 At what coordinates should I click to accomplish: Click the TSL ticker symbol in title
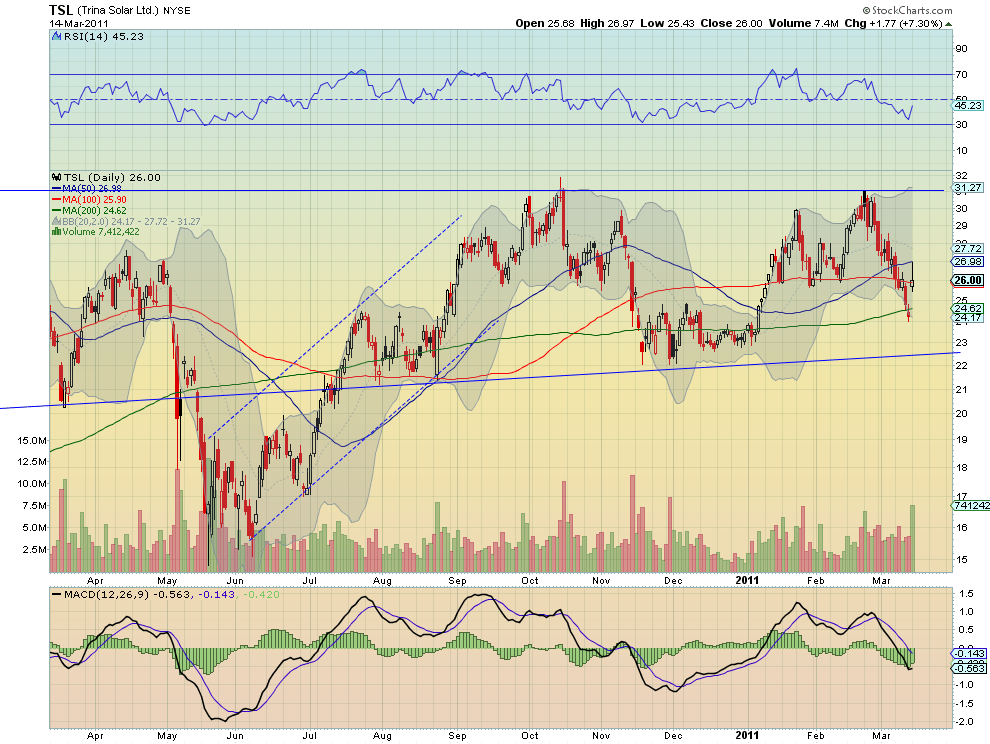(x=61, y=10)
